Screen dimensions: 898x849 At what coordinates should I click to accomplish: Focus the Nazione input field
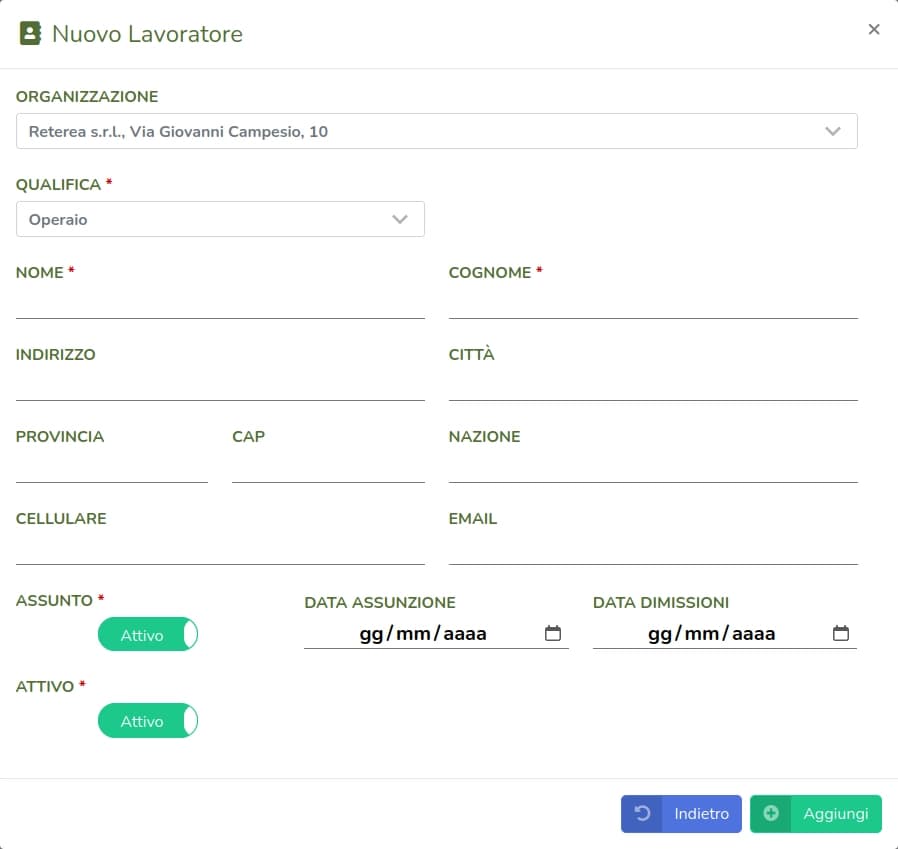pyautogui.click(x=653, y=466)
